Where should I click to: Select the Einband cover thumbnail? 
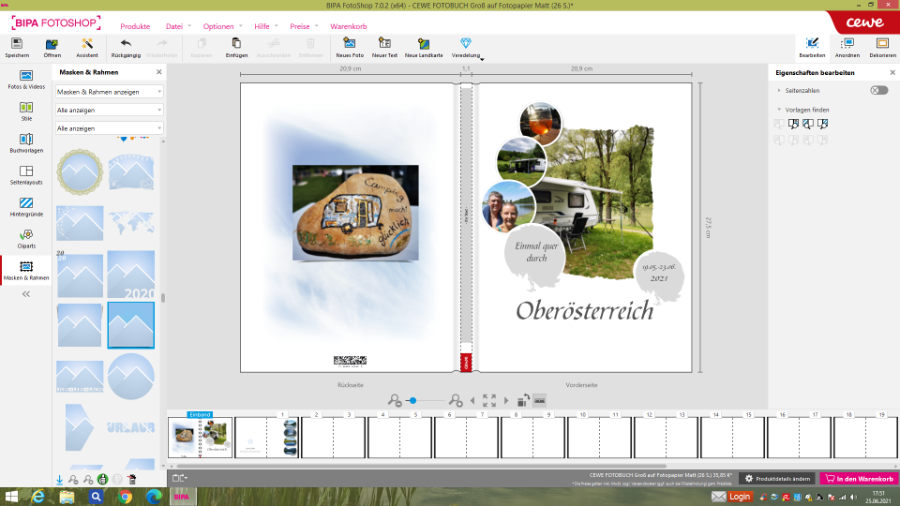200,436
